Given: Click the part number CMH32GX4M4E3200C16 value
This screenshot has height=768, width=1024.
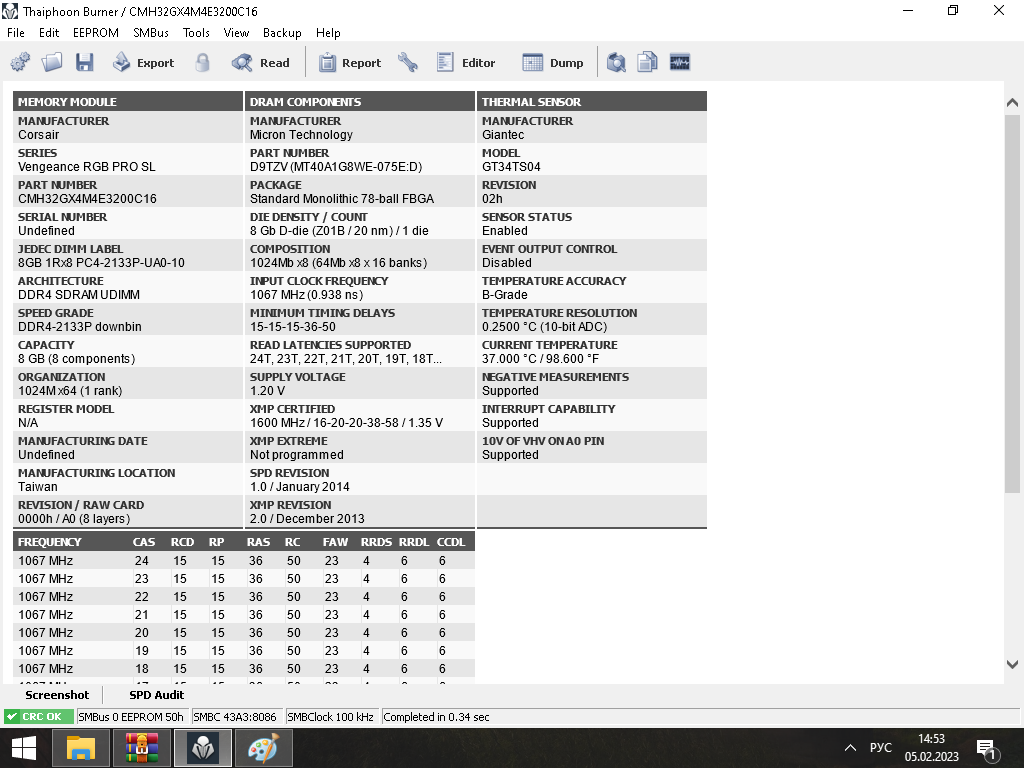Looking at the screenshot, I should [x=88, y=199].
